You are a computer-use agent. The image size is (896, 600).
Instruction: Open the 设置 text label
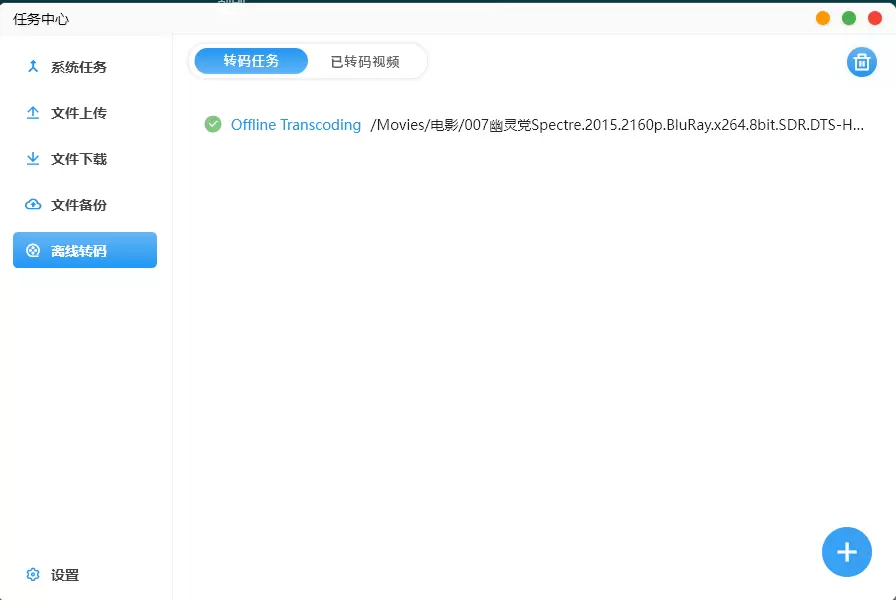pos(65,575)
